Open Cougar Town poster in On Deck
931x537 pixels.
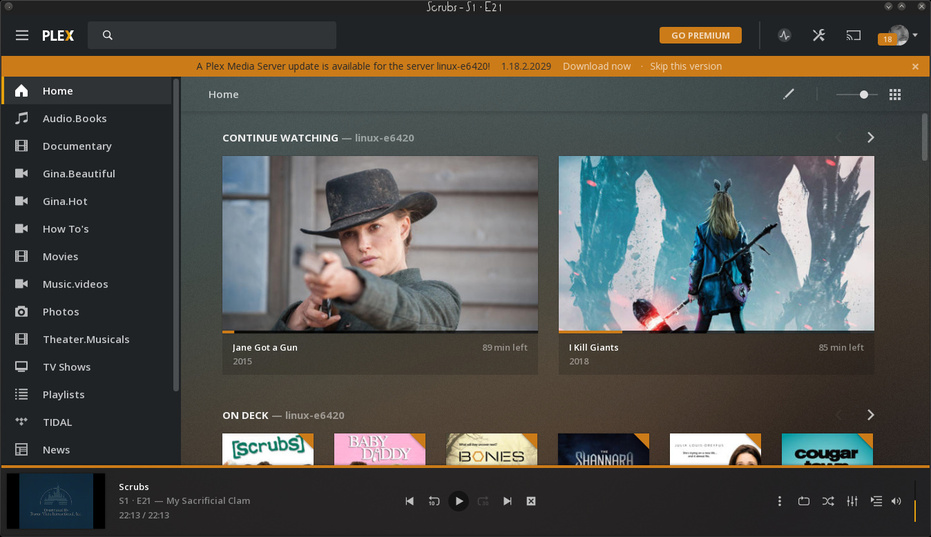tap(827, 449)
